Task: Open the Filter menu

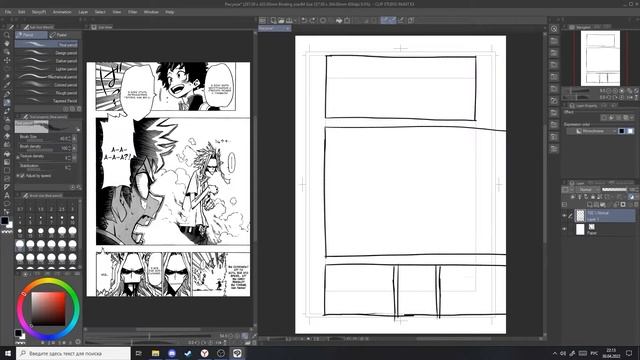Action: [132, 12]
